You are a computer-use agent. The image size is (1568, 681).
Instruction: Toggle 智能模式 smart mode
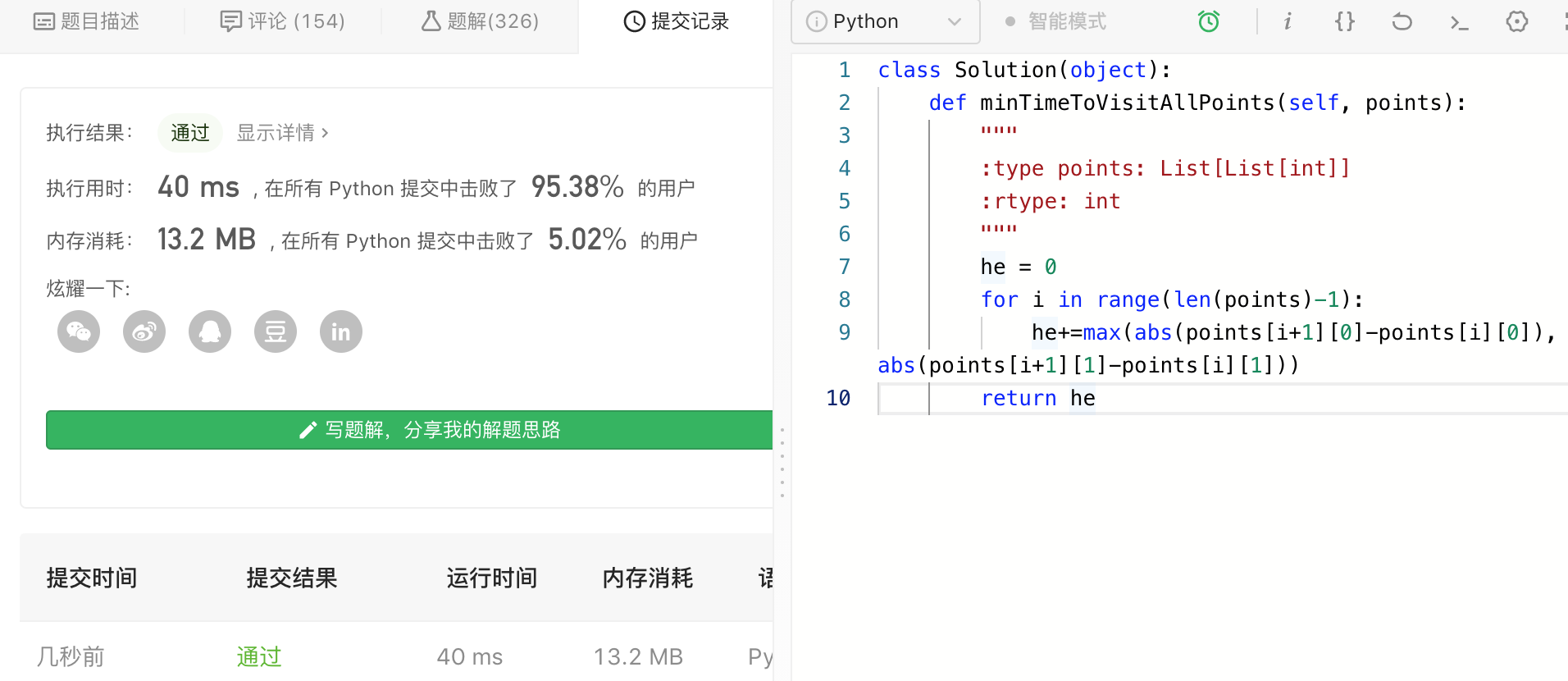1056,21
